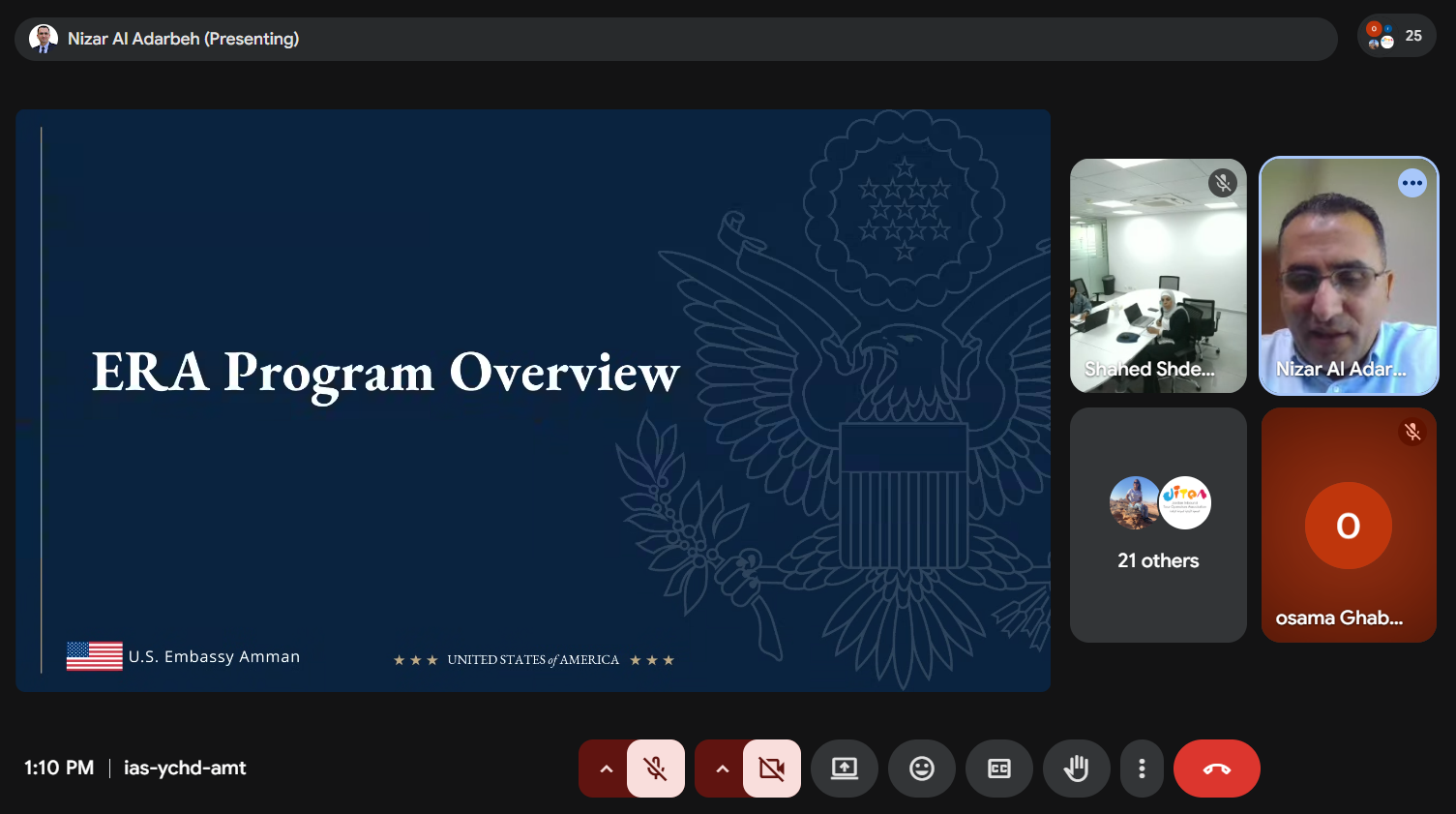Viewport: 1456px width, 814px height.
Task: Open the participant list showing 25 people
Action: [x=1397, y=36]
